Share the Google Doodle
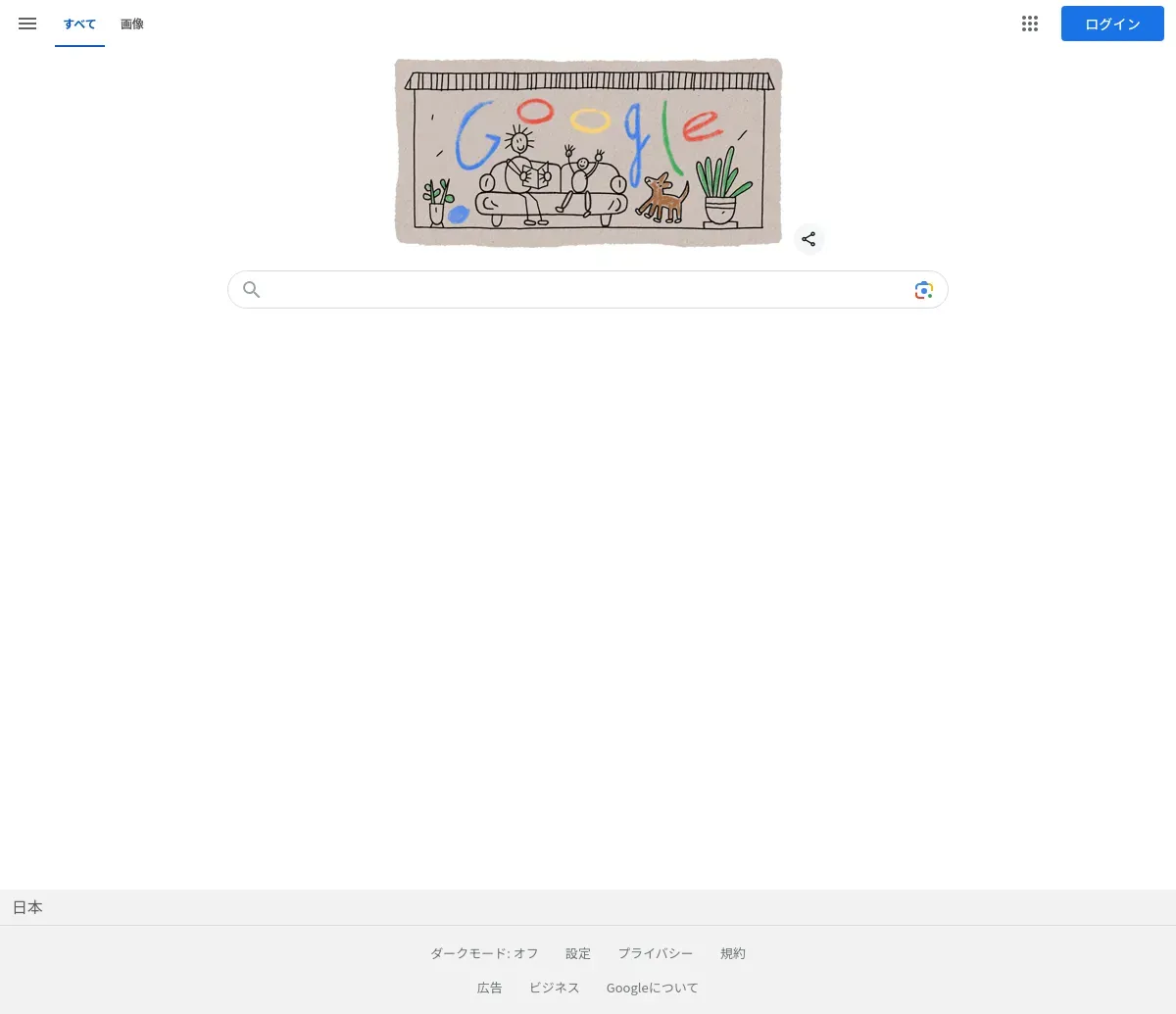1176x1014 pixels. tap(808, 239)
